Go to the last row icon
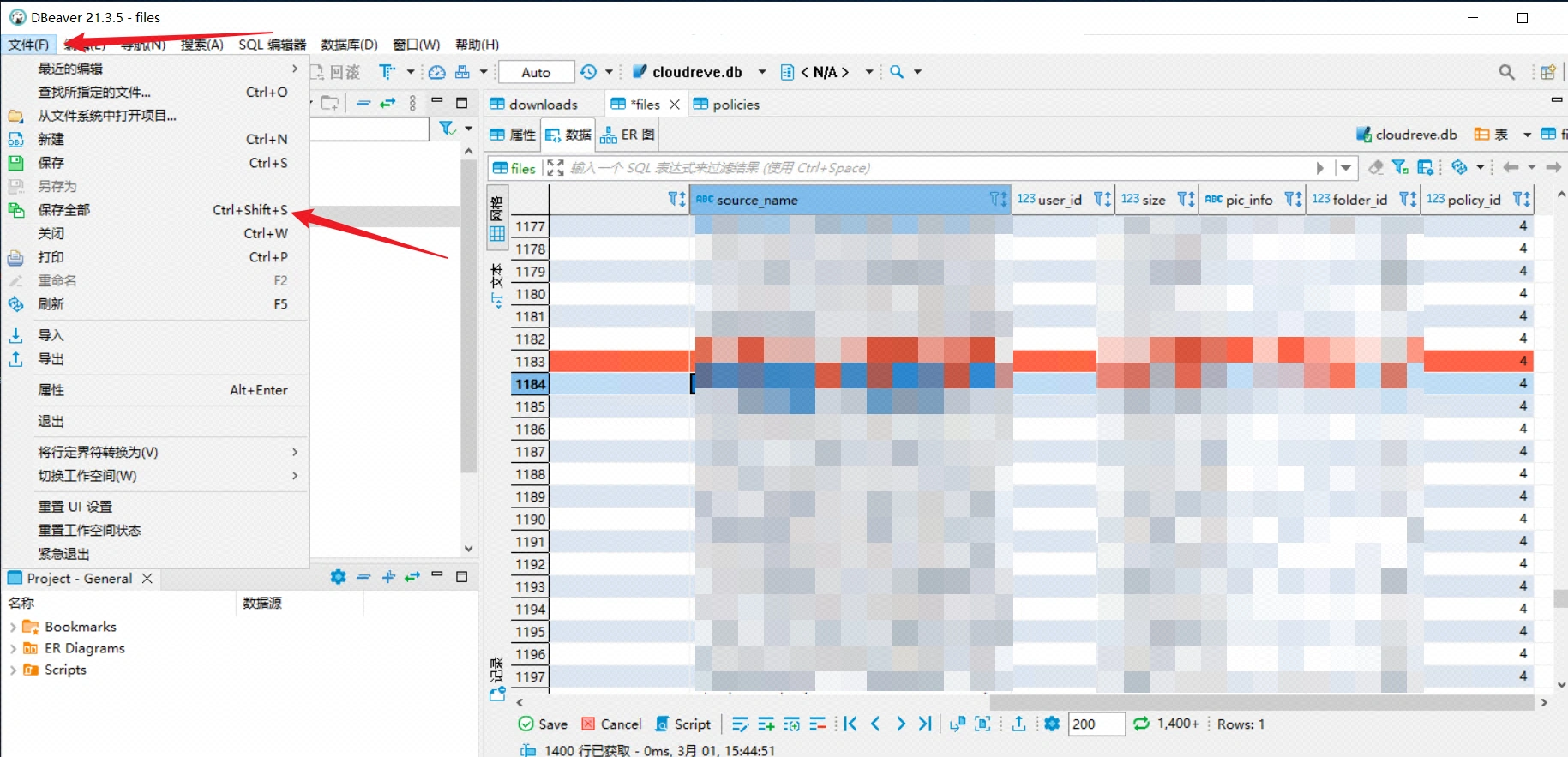 pos(925,724)
